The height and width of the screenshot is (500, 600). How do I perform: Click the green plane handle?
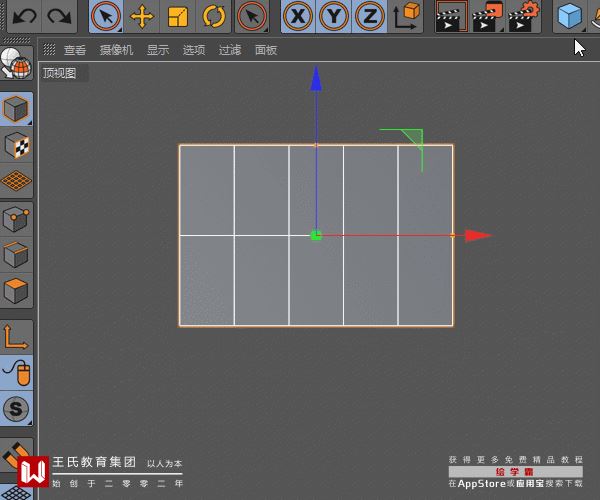click(413, 138)
